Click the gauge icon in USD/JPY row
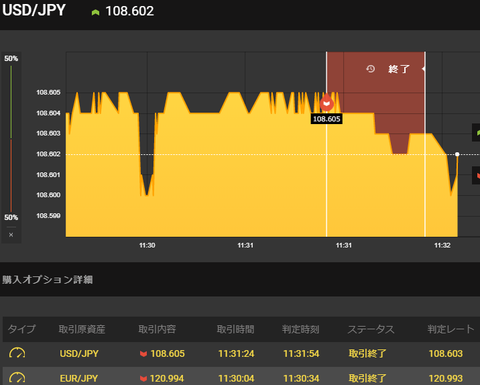480x385 pixels. (x=17, y=353)
